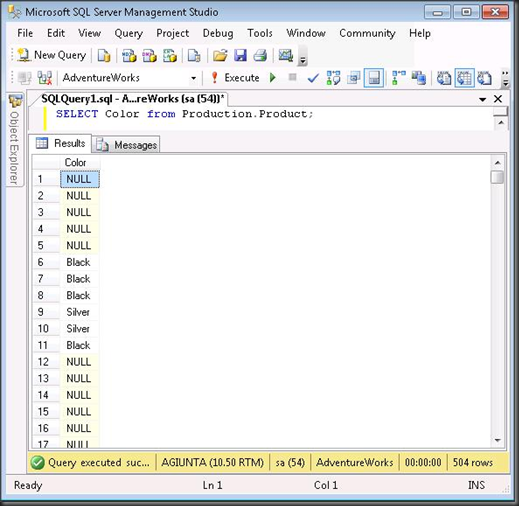Open a SQL Server Compact Query

pos(194,55)
